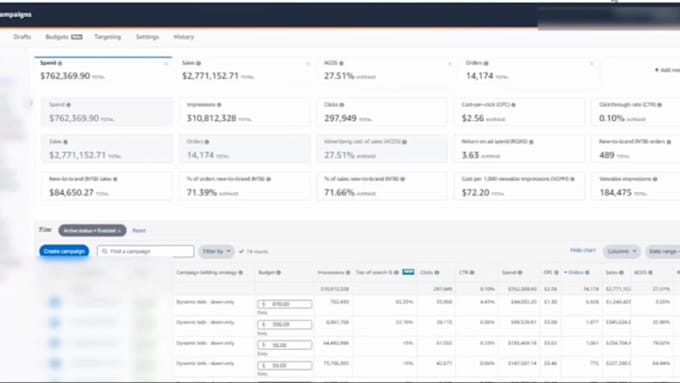
Task: Click the info icon in the Budget column header
Action: [x=278, y=273]
